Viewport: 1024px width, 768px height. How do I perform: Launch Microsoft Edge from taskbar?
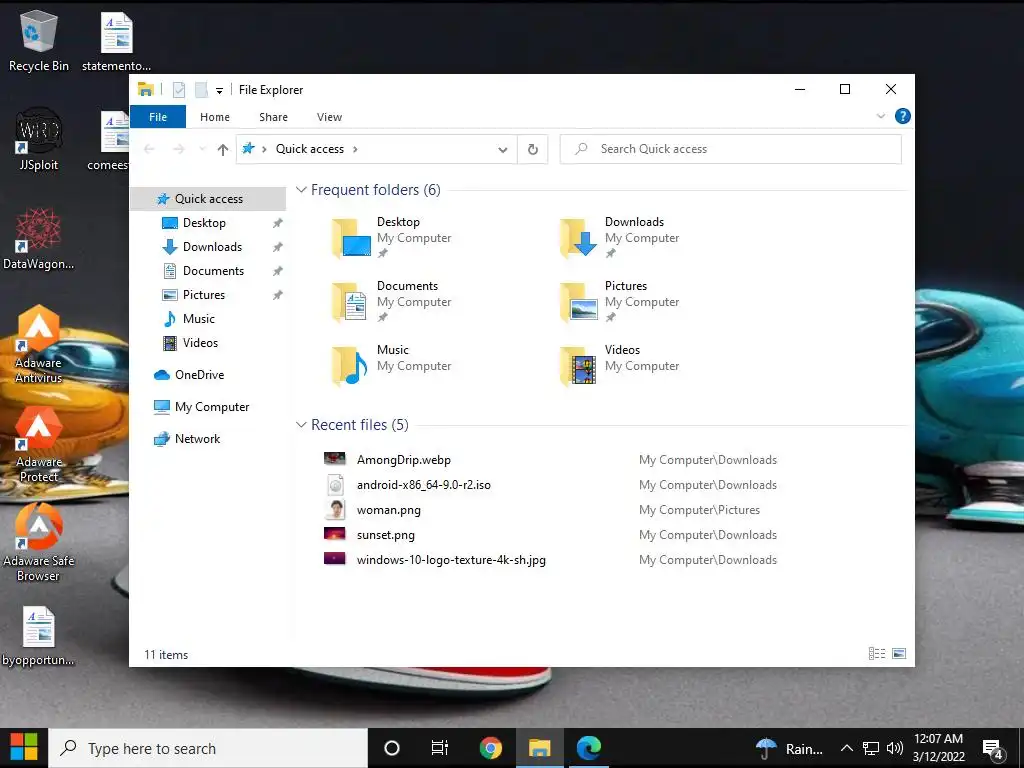tap(589, 748)
